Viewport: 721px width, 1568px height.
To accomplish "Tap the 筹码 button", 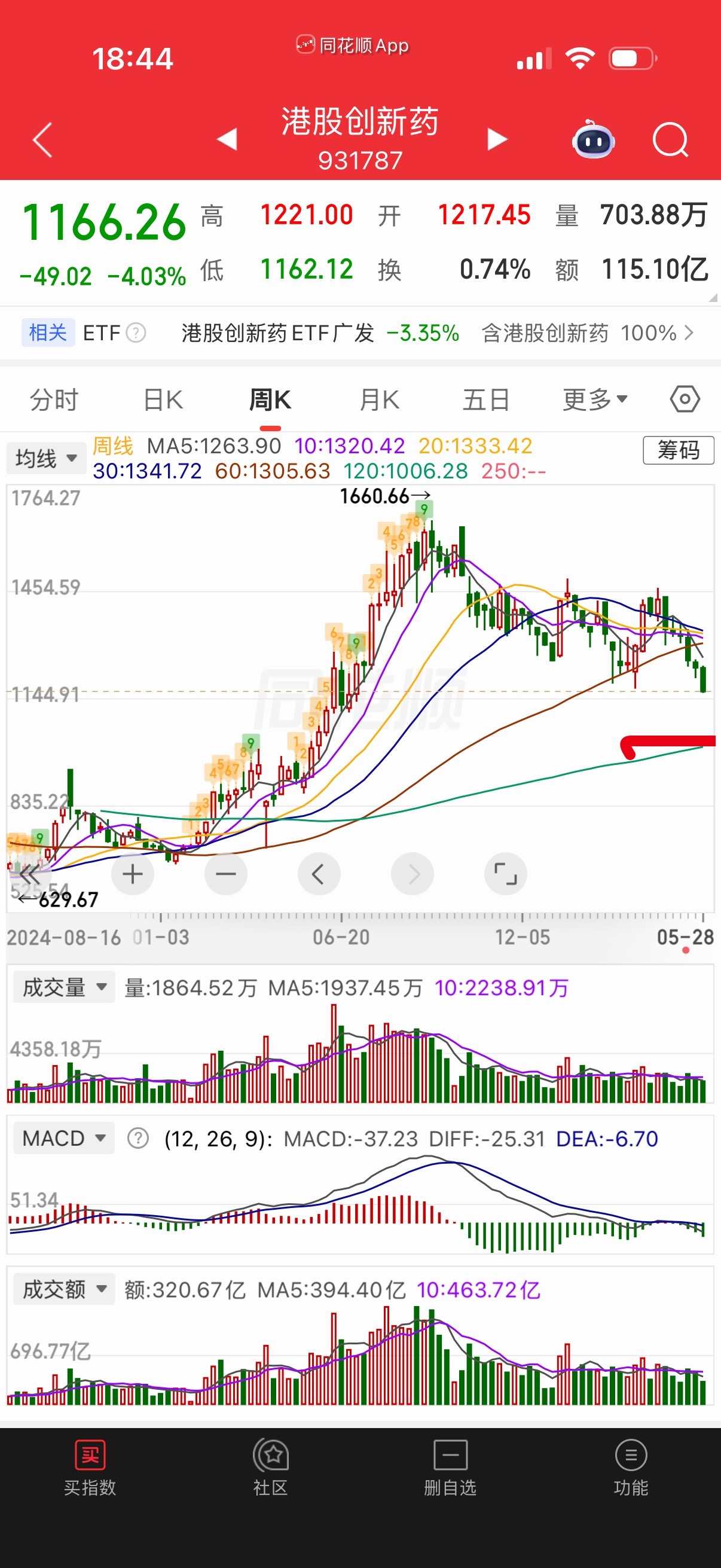I will pos(679,450).
